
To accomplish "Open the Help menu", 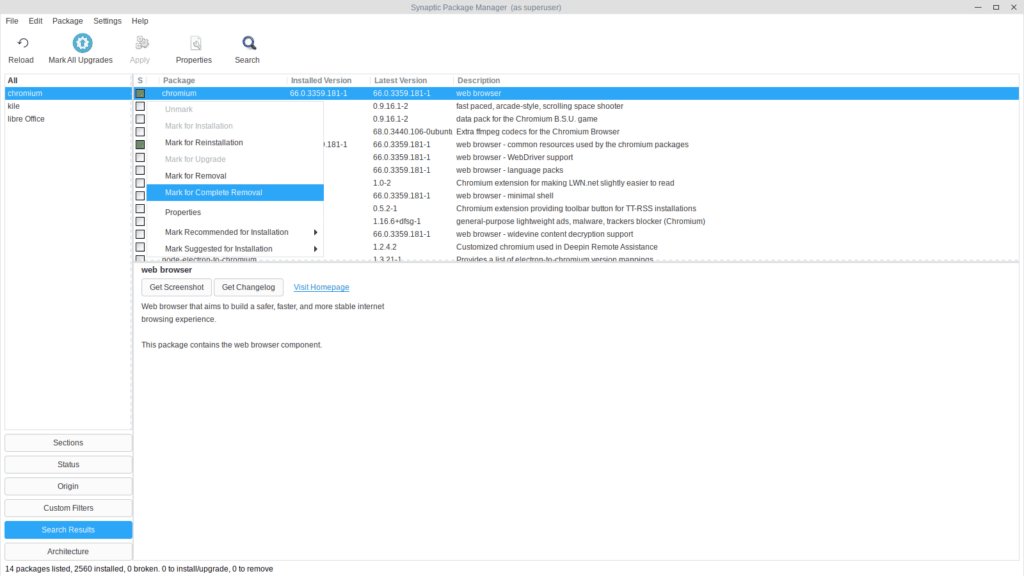I will 140,21.
